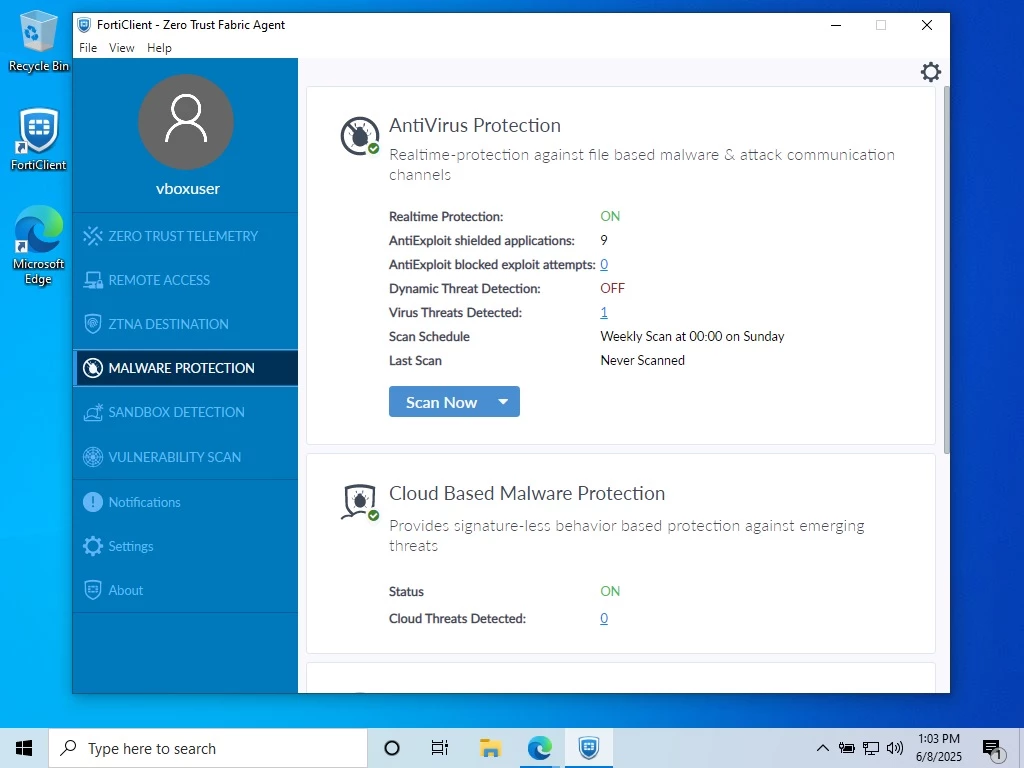Click the FortiClient taskbar button
Image resolution: width=1024 pixels, height=768 pixels.
[589, 748]
